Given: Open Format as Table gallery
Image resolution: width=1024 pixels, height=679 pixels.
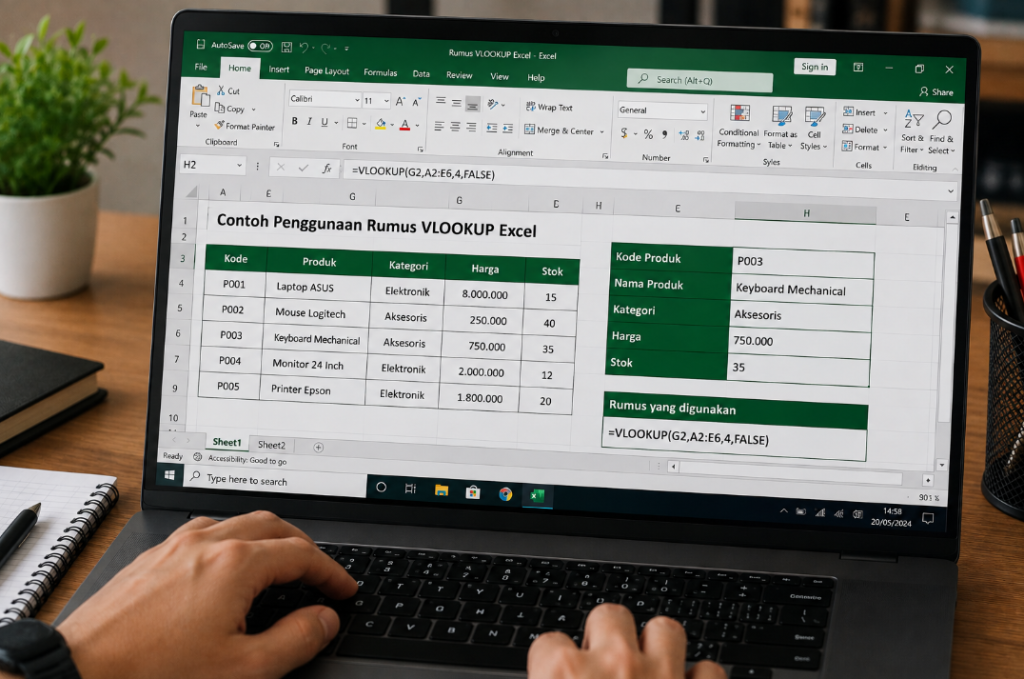Looking at the screenshot, I should point(780,128).
